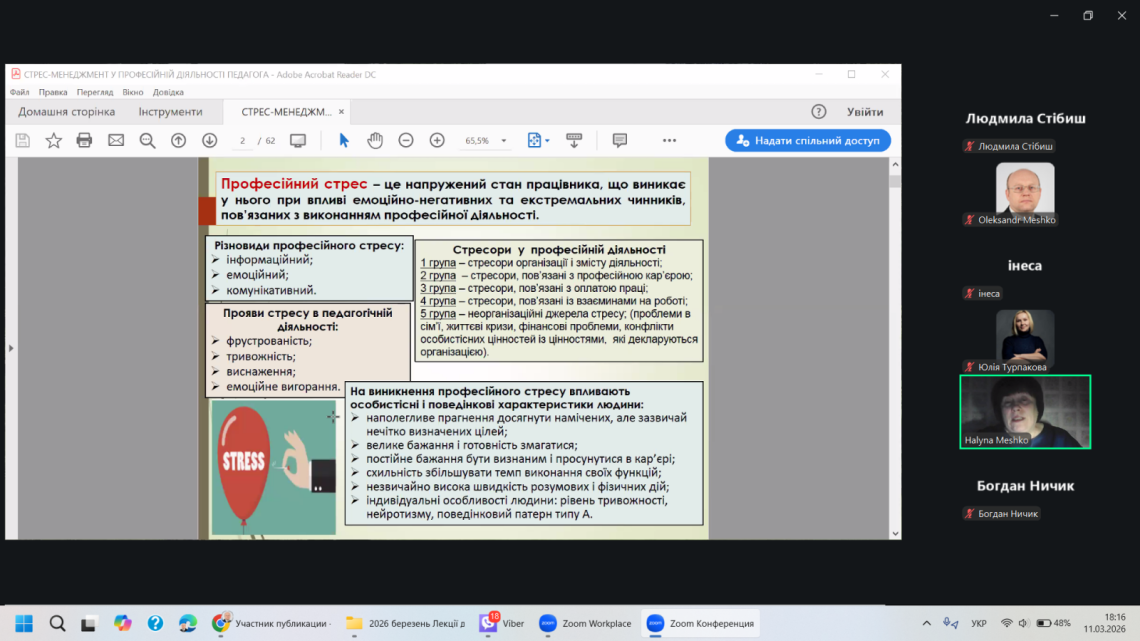
Task: Click the Надати спільний доступ button
Action: tap(808, 141)
